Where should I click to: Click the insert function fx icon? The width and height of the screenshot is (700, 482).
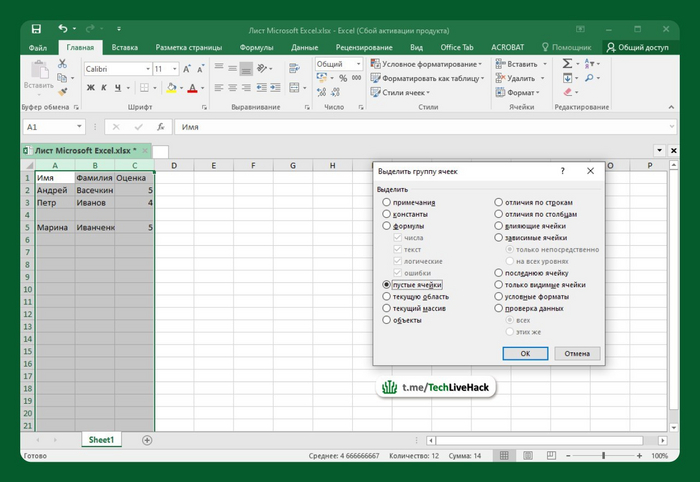coord(161,127)
